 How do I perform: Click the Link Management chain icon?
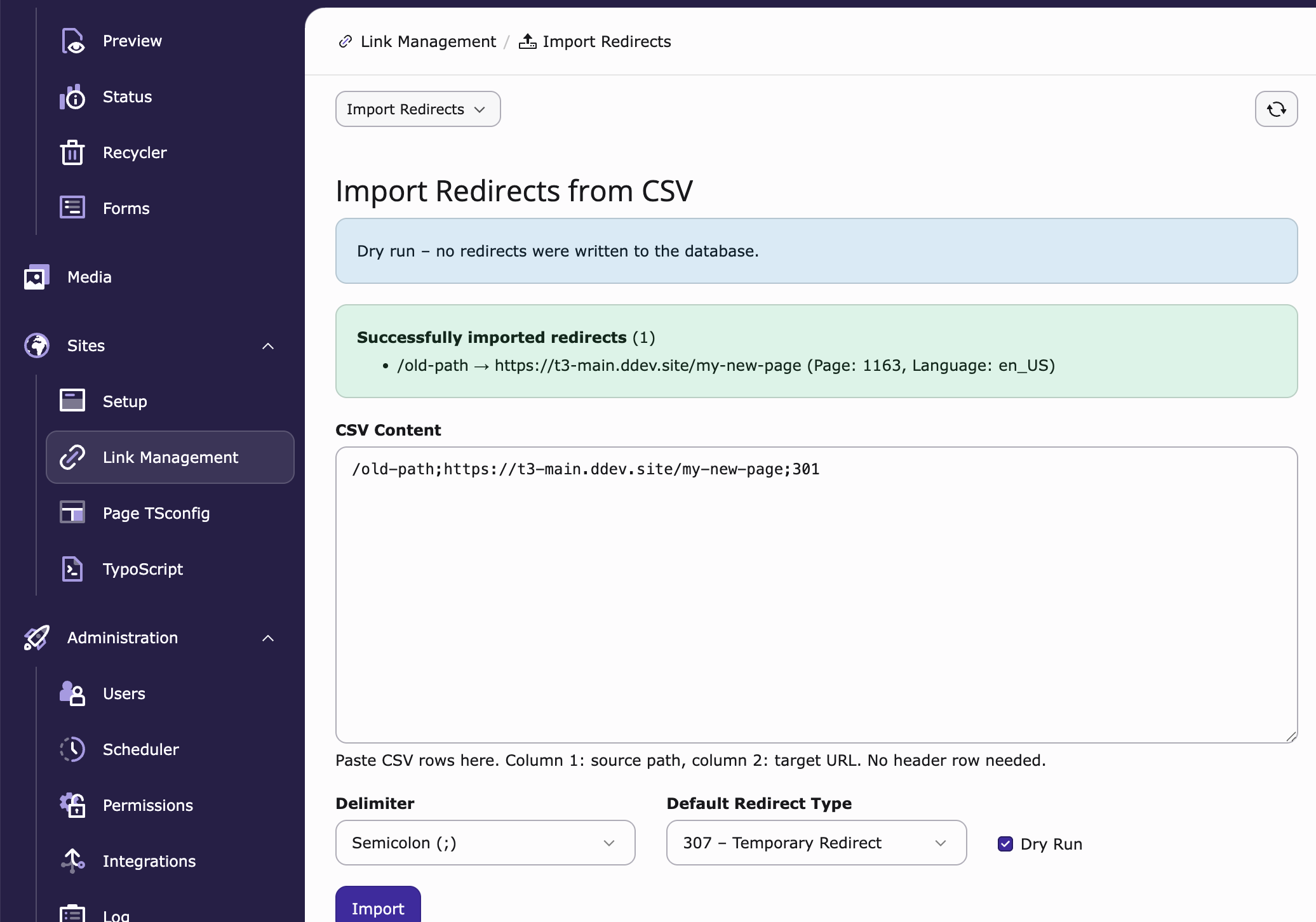[72, 457]
